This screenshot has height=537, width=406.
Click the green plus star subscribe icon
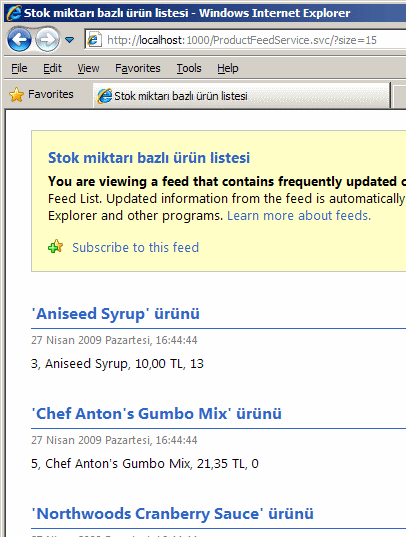pyautogui.click(x=56, y=247)
